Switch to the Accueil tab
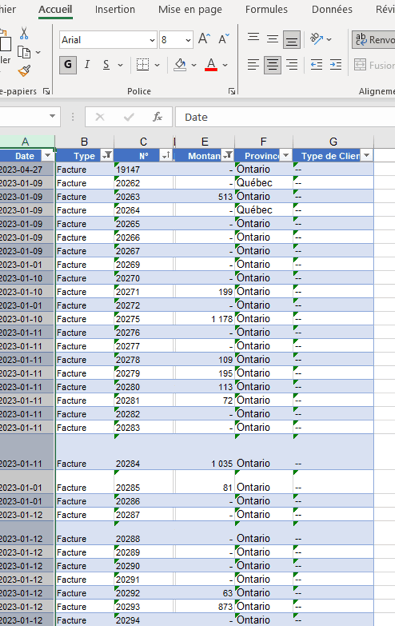Image resolution: width=395 pixels, height=626 pixels. (56, 9)
